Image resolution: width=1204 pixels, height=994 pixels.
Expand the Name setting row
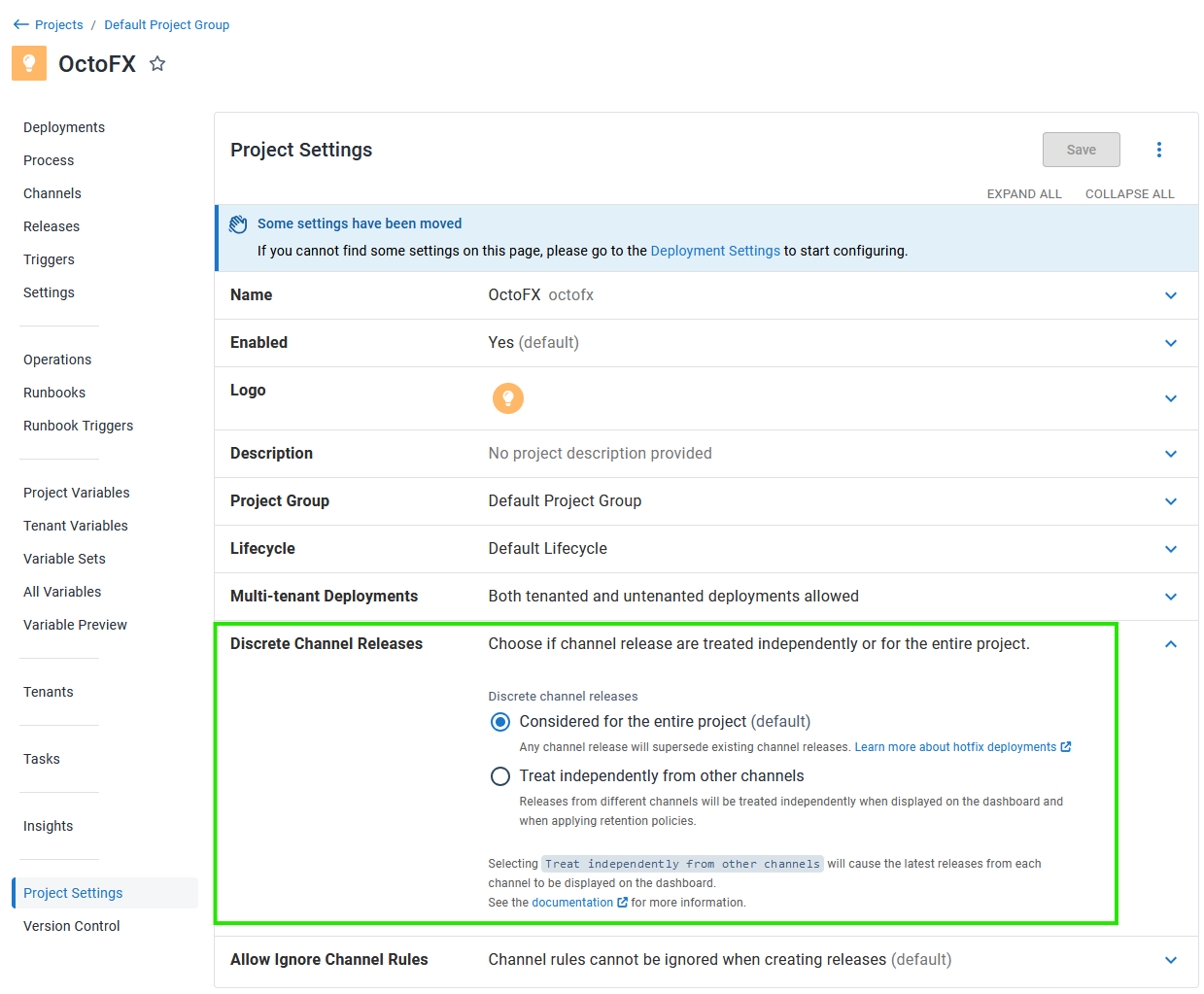click(x=1171, y=295)
